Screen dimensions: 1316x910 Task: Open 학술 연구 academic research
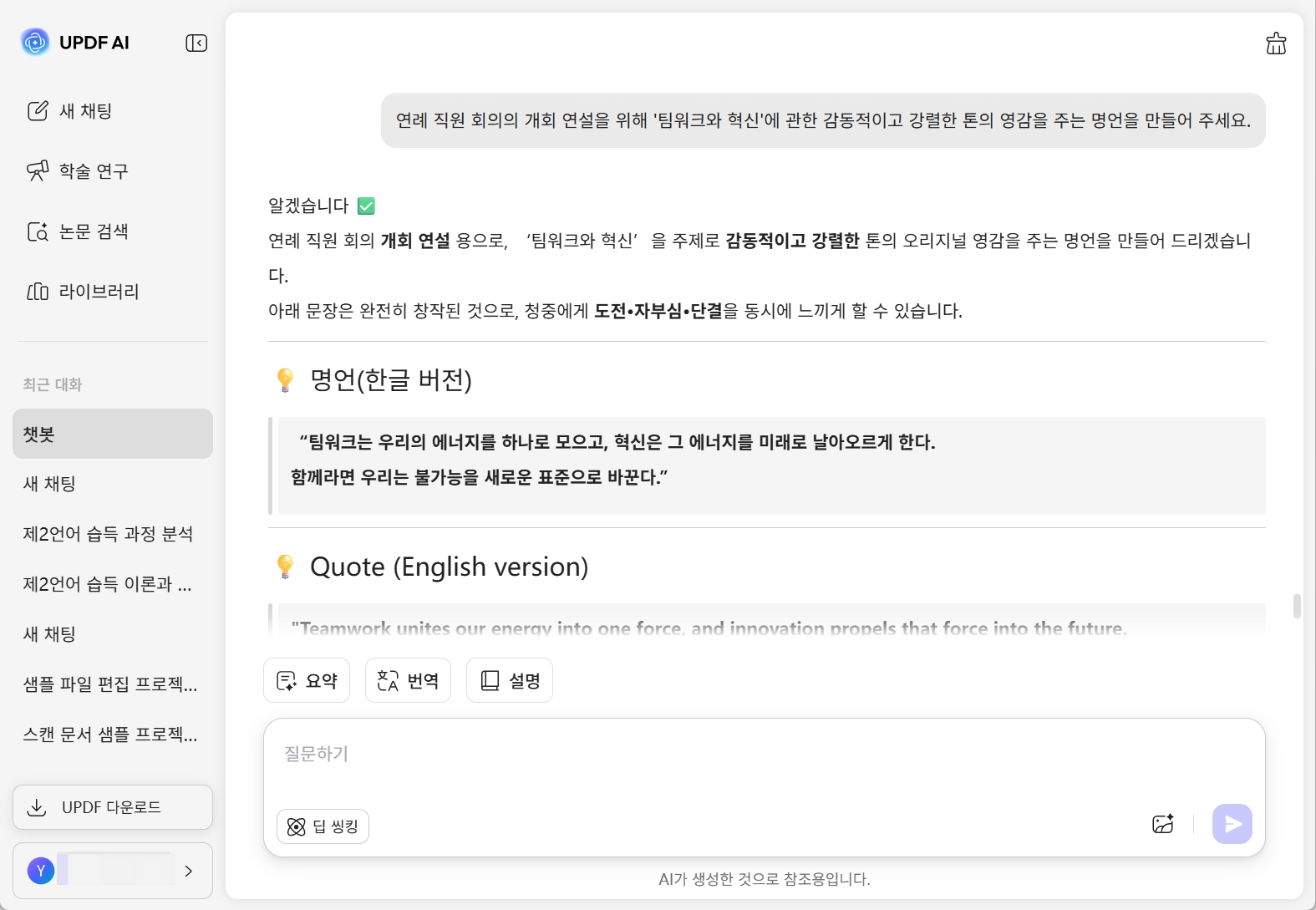(78, 171)
